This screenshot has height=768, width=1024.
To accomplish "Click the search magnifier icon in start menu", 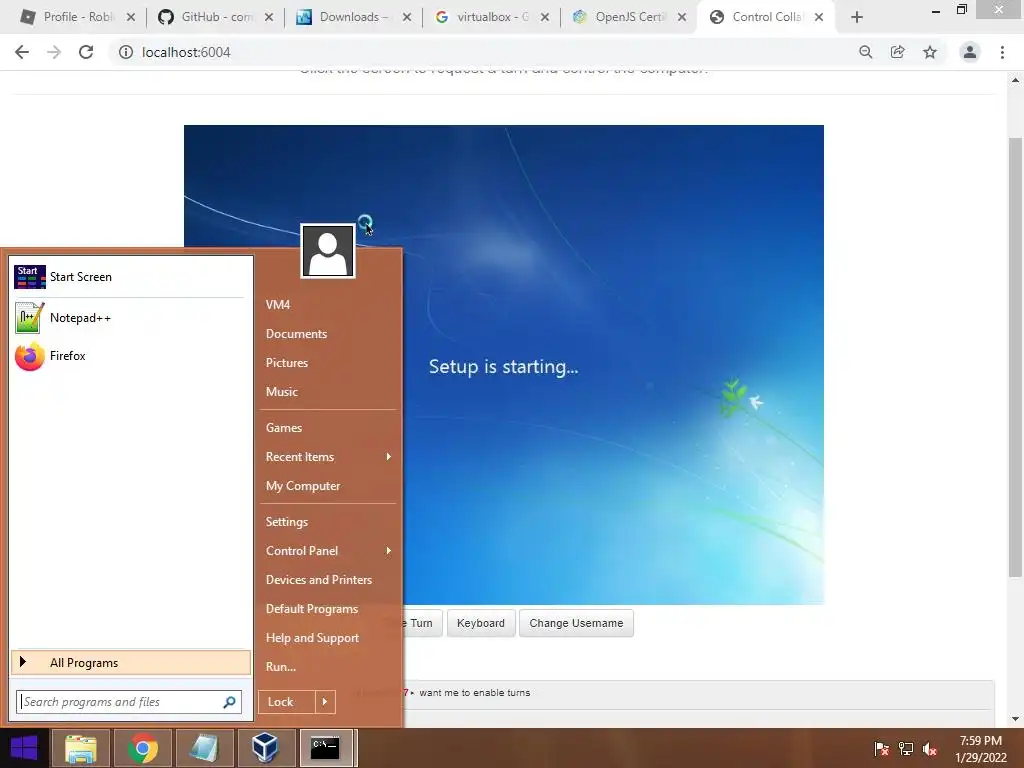I will coord(229,702).
